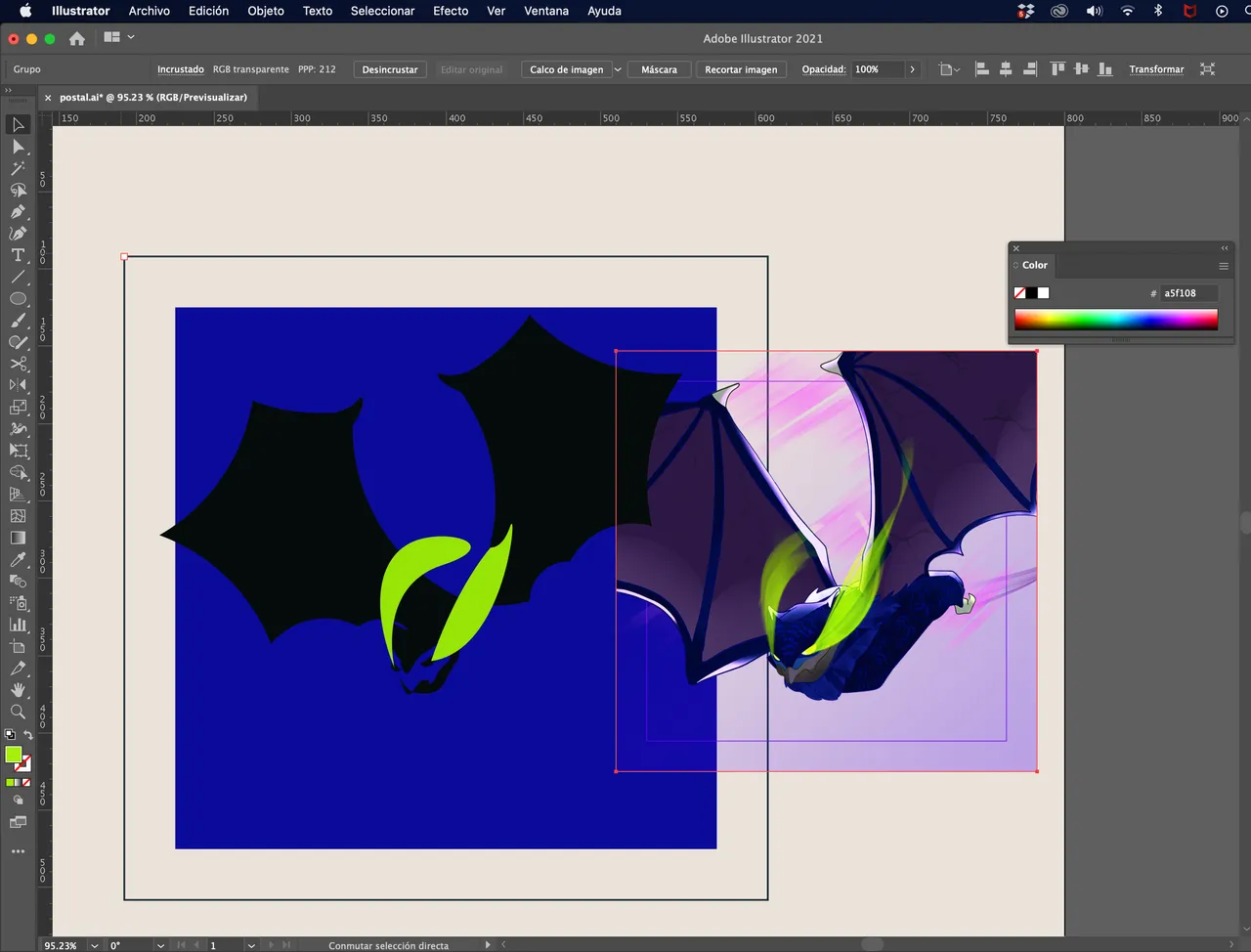Click the Home icon
Image resolution: width=1251 pixels, height=952 pixels.
coord(76,38)
